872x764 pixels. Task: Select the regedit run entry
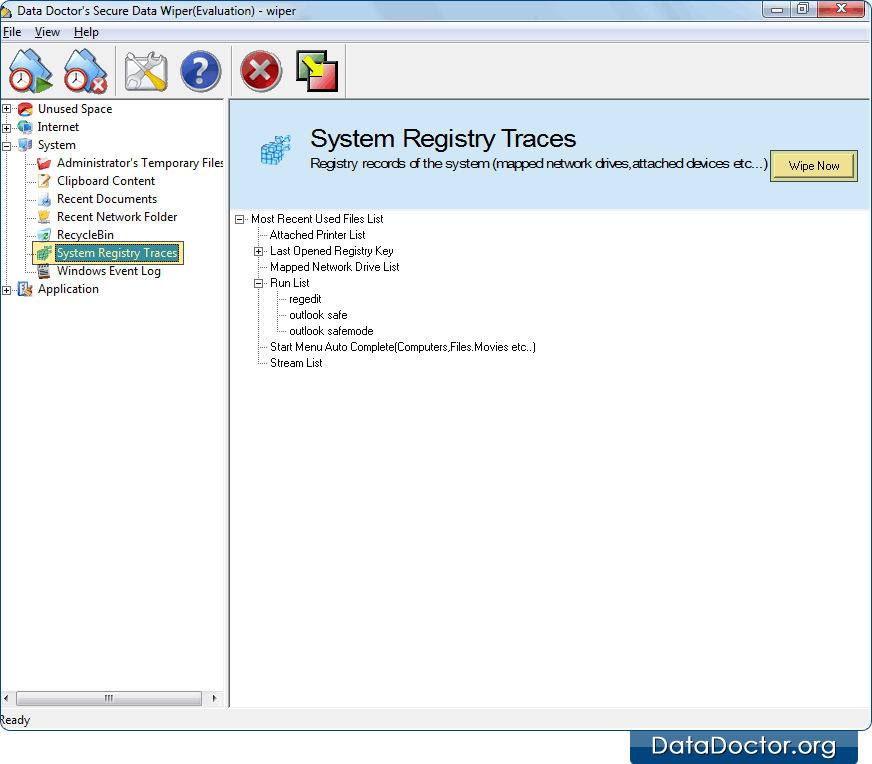tap(305, 299)
